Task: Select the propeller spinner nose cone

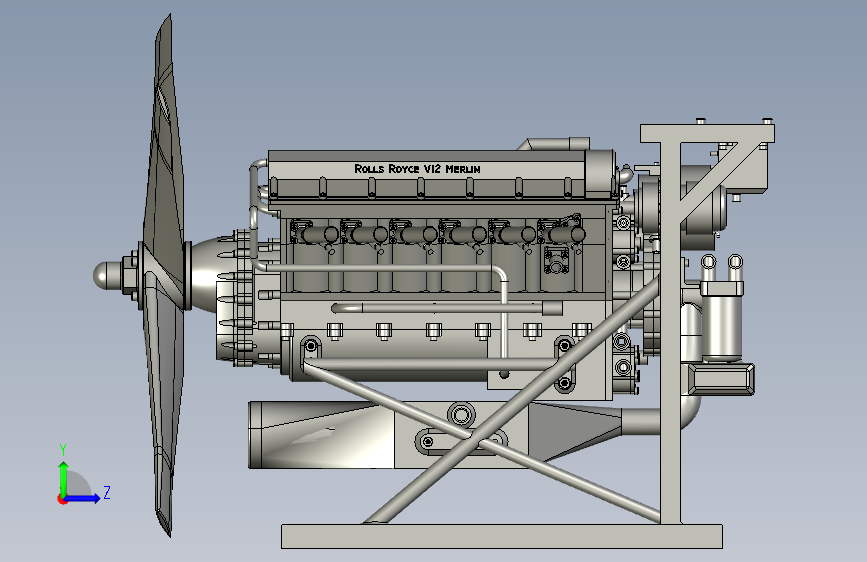Action: (x=106, y=275)
